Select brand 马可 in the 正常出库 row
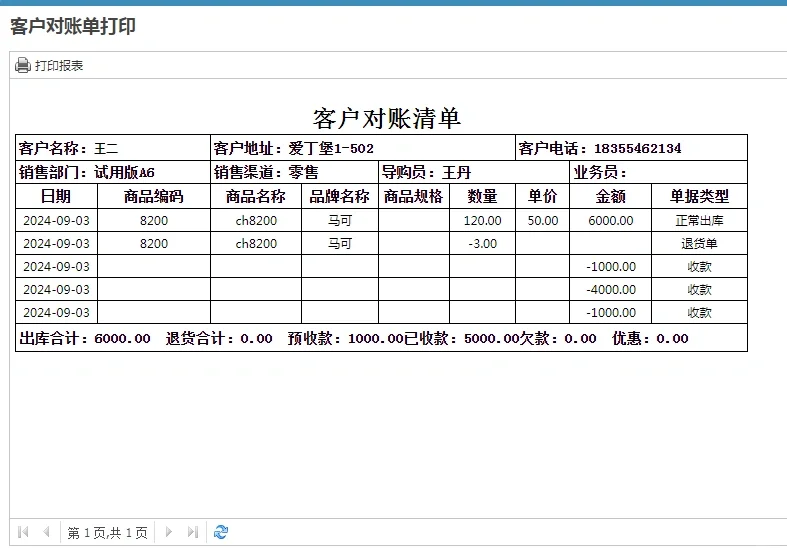Screen dimensions: 787x553 pyautogui.click(x=340, y=220)
